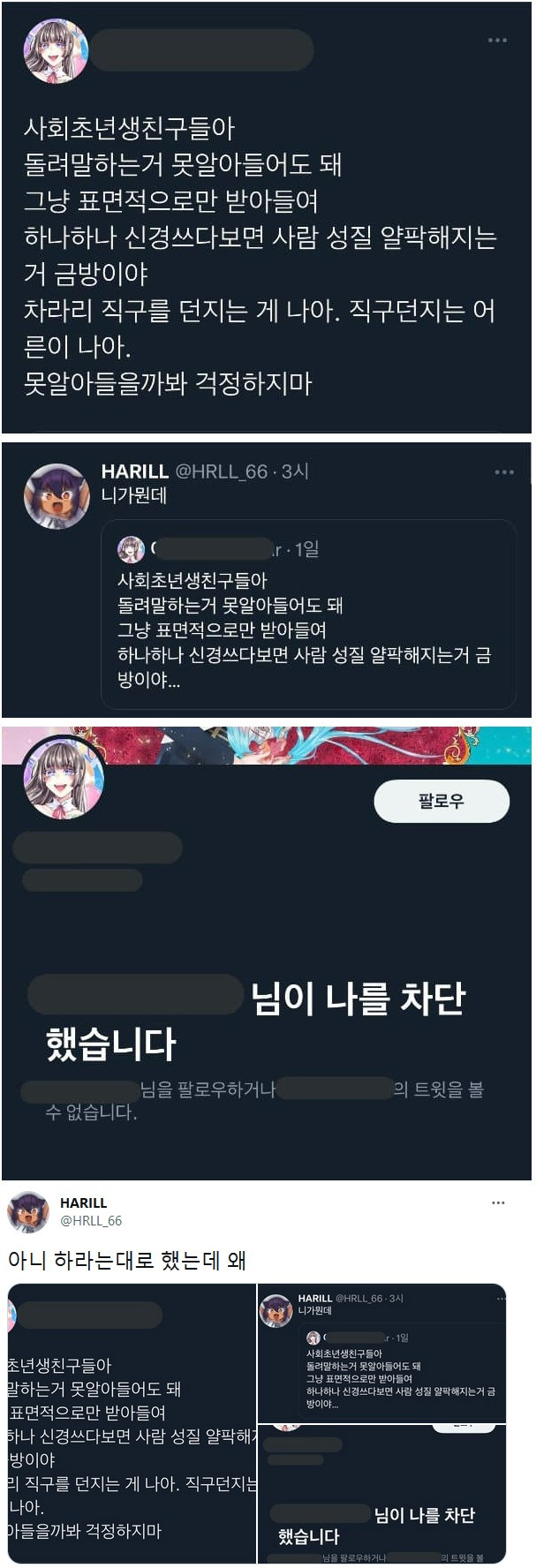The width and height of the screenshot is (536, 1568).
Task: Click the 1일 timestamp in quoted tweet
Action: (x=306, y=549)
